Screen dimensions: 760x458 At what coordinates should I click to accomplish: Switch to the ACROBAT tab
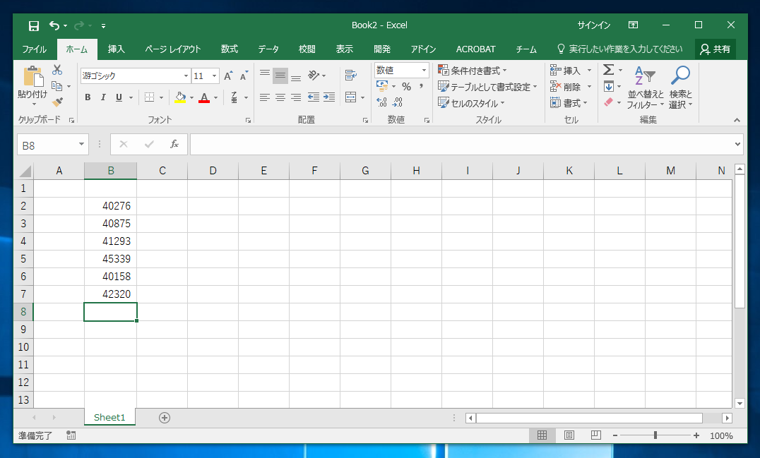point(475,49)
